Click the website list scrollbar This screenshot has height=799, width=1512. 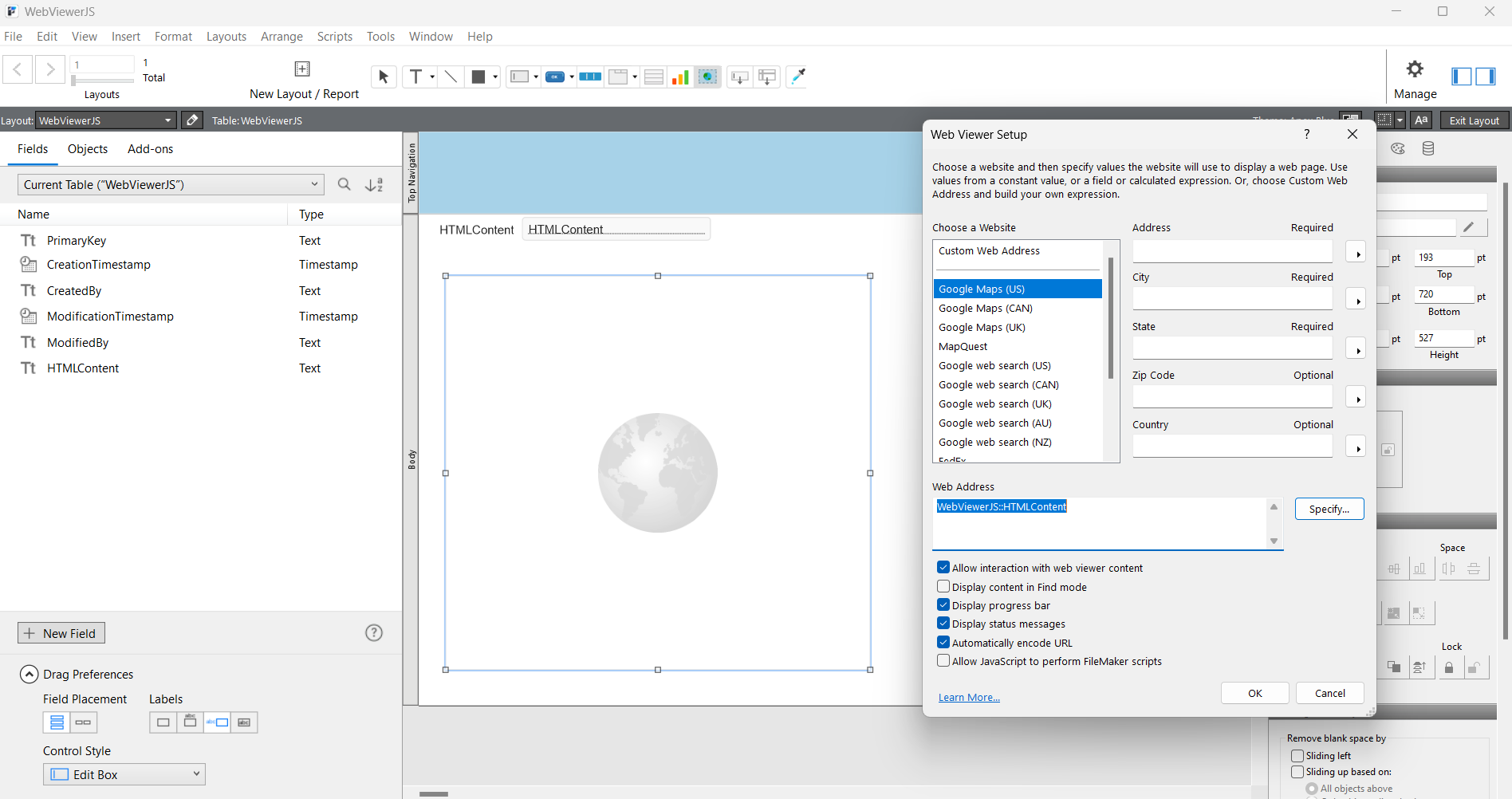[x=1111, y=319]
